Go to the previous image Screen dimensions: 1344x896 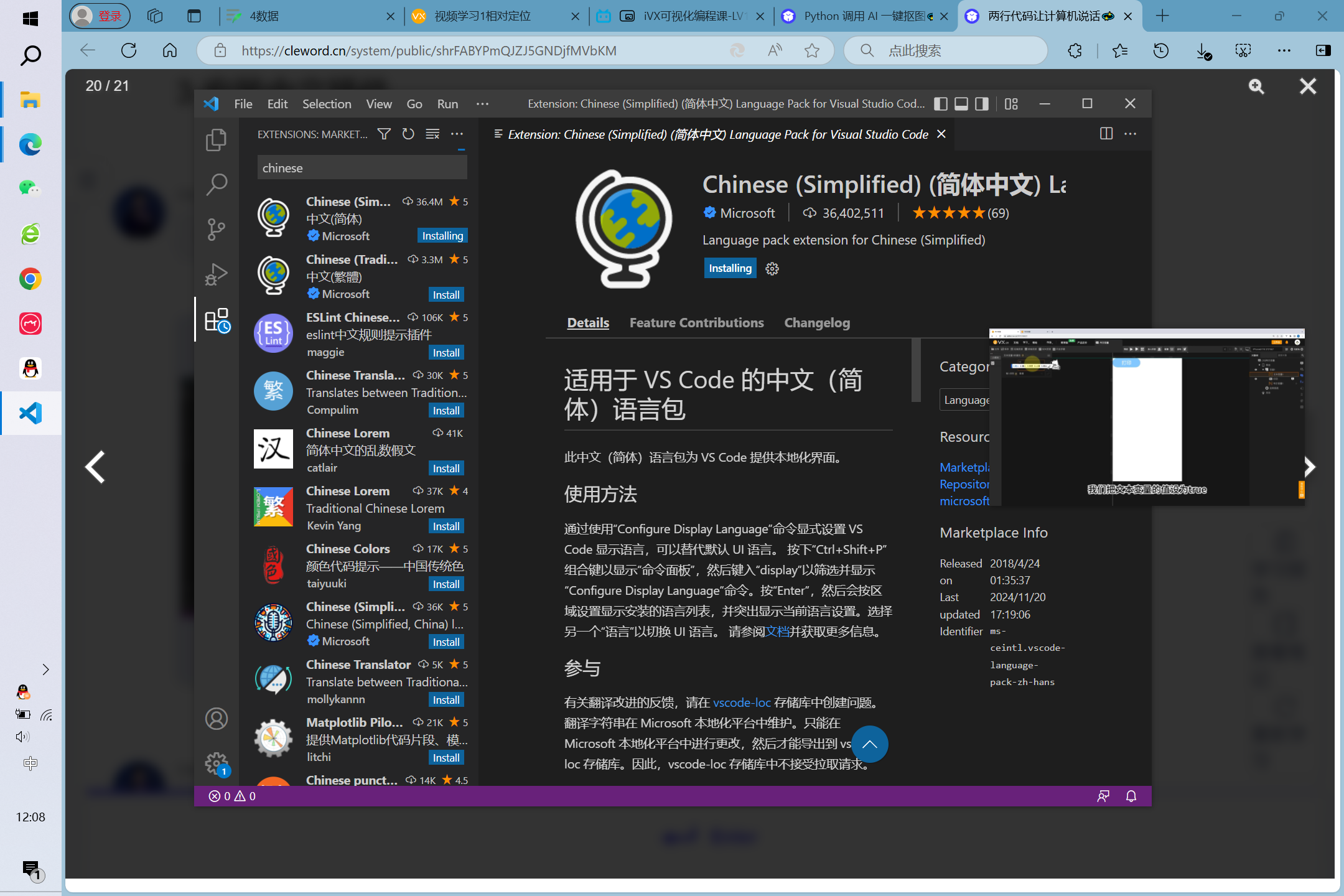coord(95,467)
